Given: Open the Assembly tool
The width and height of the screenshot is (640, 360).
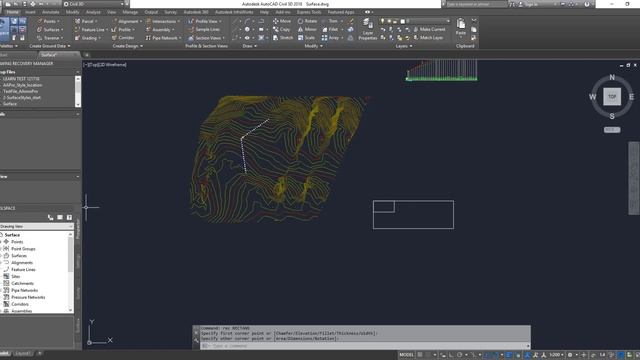Looking at the screenshot, I should tap(159, 30).
